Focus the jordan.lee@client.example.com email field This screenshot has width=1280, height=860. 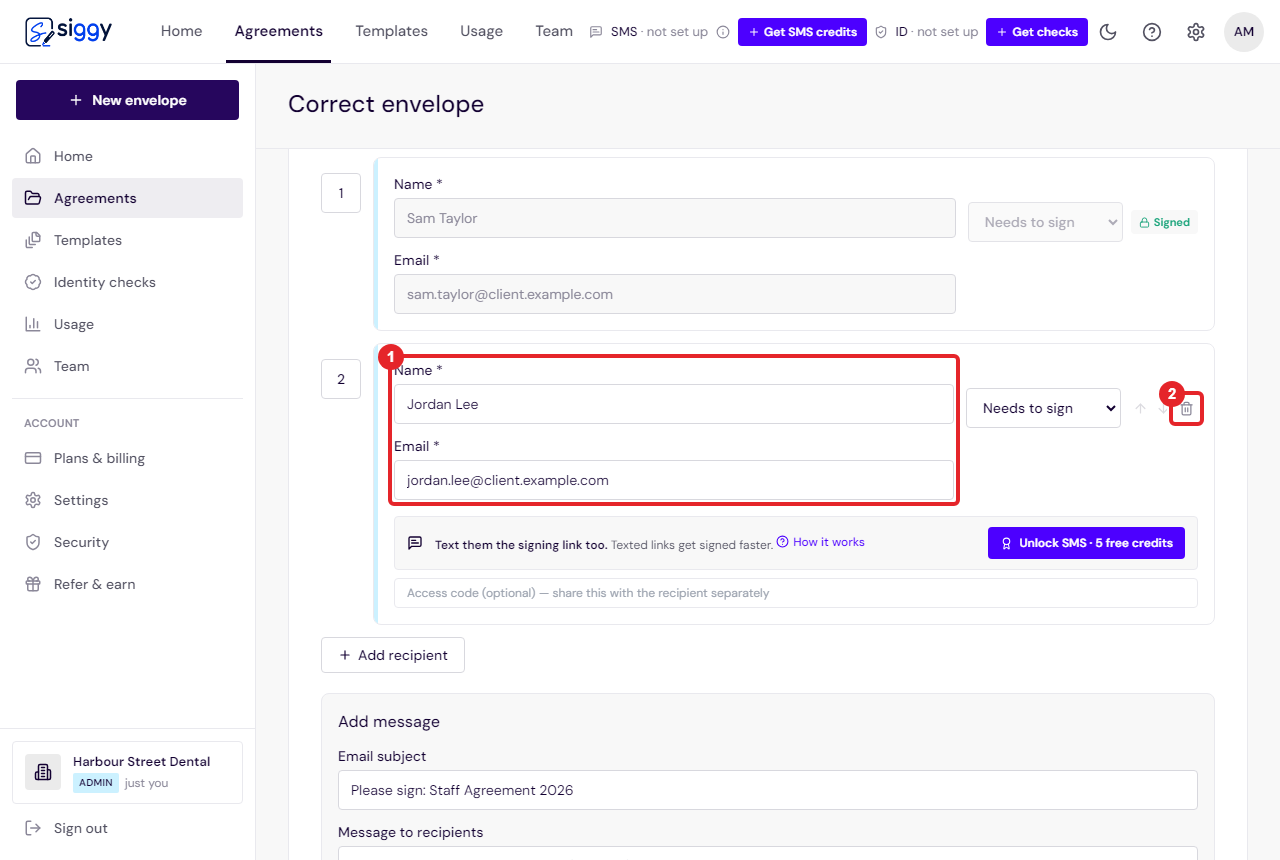coord(674,480)
